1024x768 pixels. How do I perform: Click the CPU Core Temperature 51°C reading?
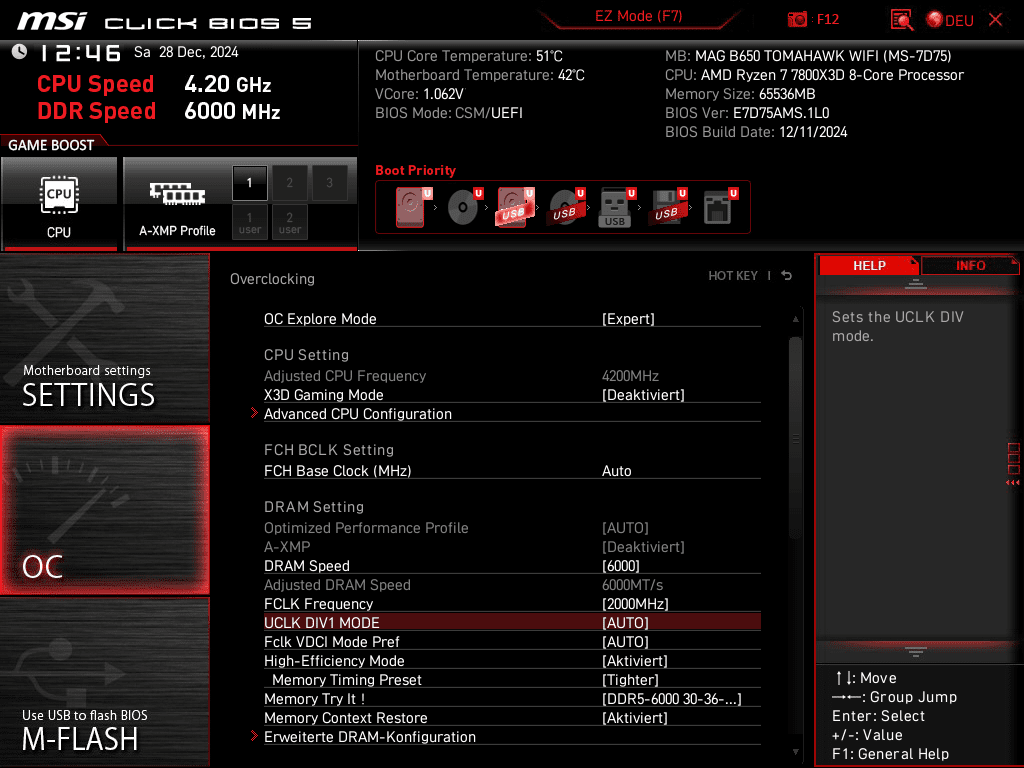coord(469,56)
